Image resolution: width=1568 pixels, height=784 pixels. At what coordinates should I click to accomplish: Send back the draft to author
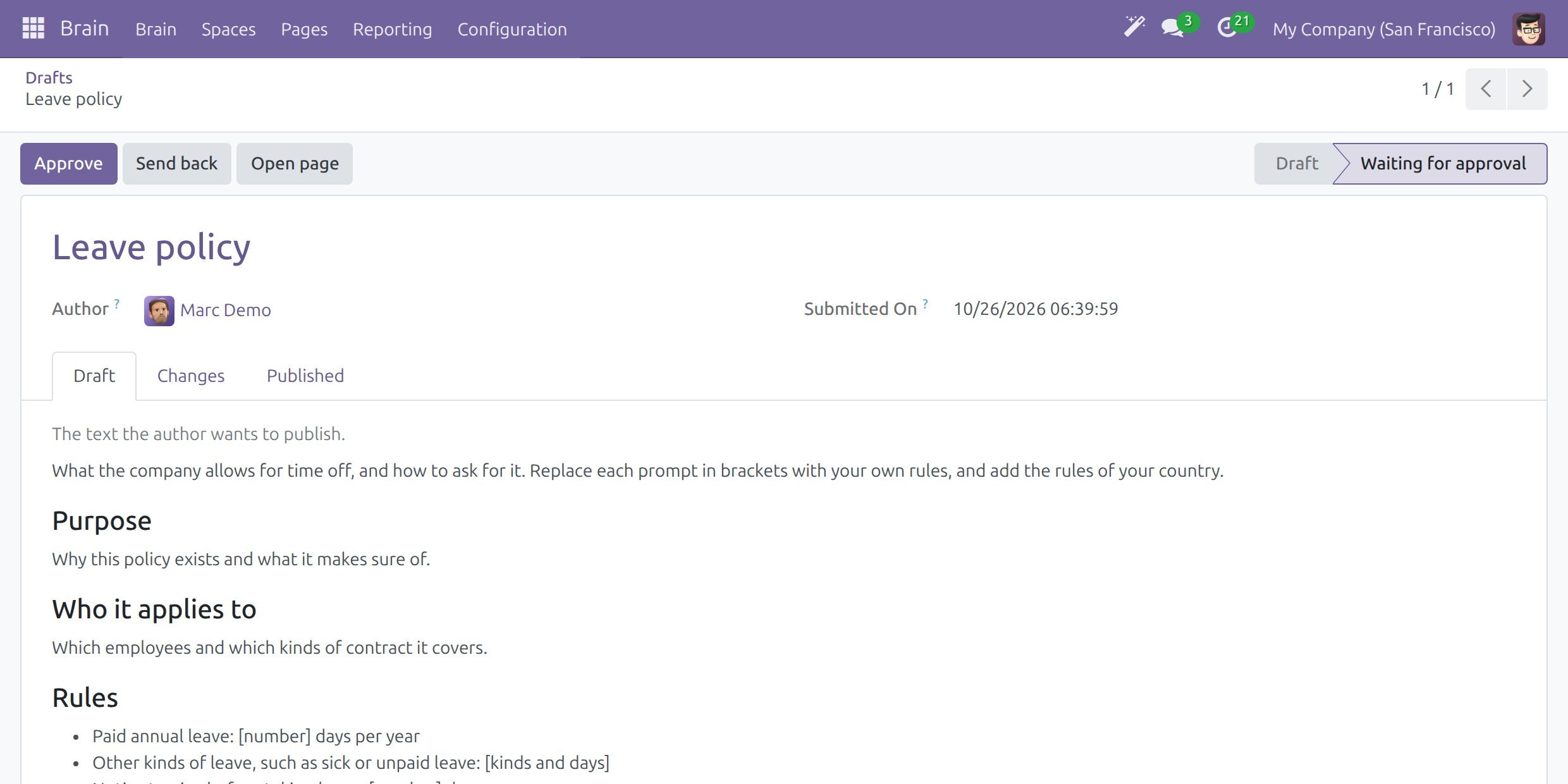coord(176,164)
